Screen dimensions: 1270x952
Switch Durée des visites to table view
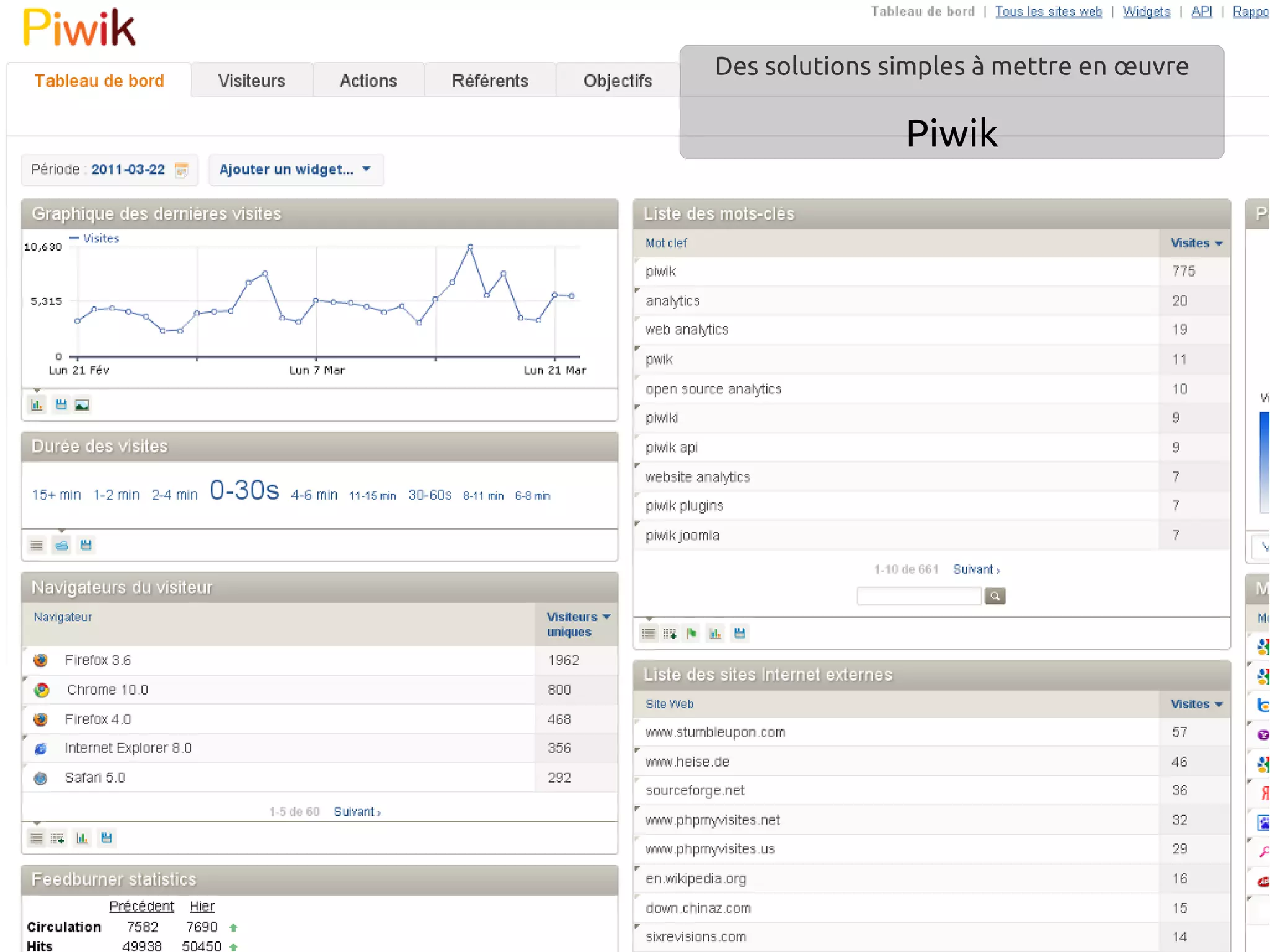click(37, 545)
